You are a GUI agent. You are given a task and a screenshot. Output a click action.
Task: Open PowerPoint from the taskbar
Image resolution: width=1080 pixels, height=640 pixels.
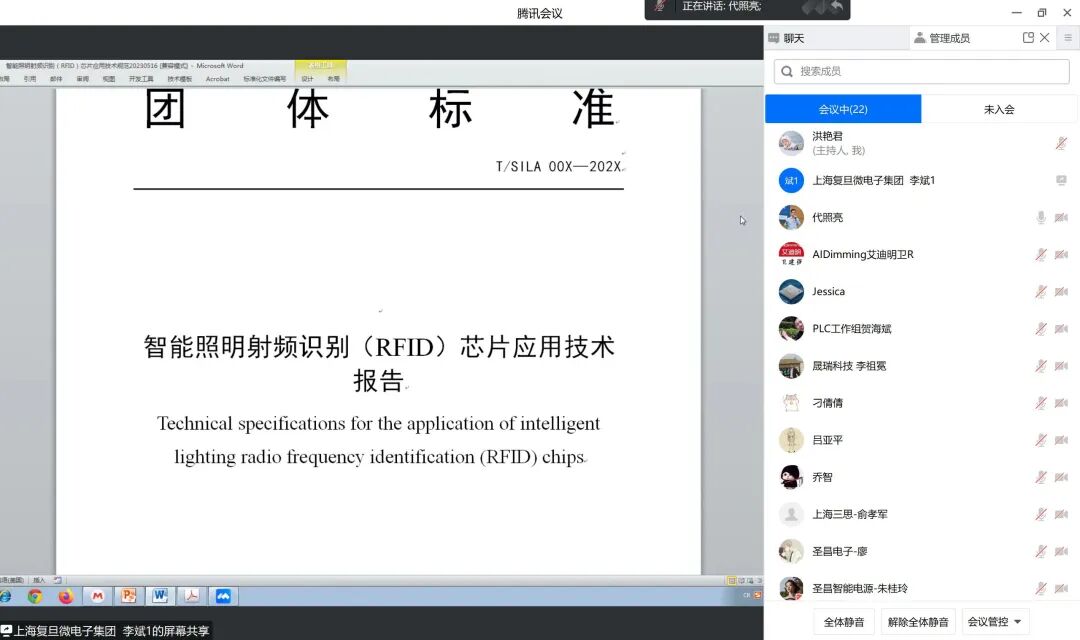pos(129,596)
